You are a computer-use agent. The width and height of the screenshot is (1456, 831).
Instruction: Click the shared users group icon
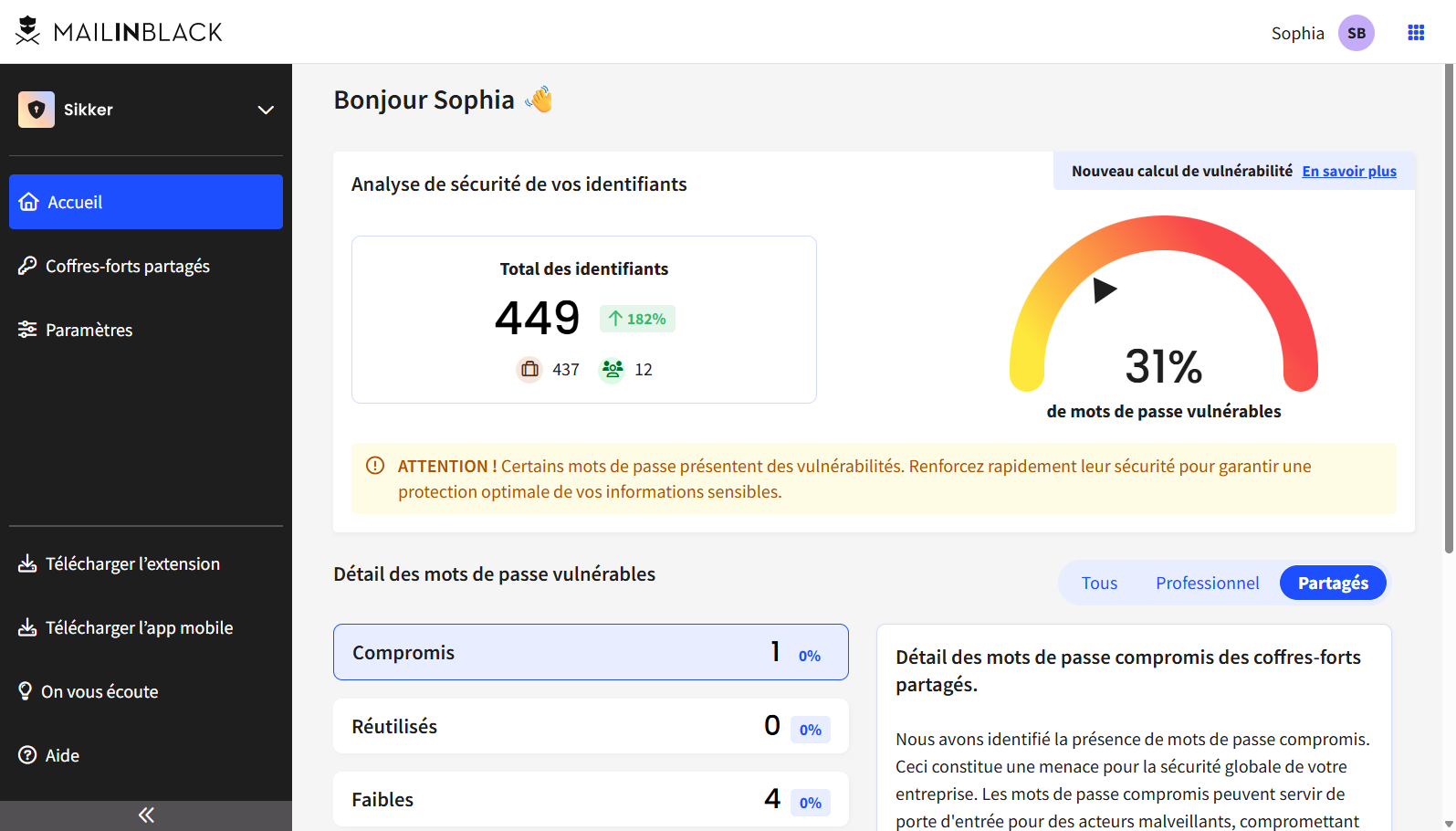click(612, 370)
